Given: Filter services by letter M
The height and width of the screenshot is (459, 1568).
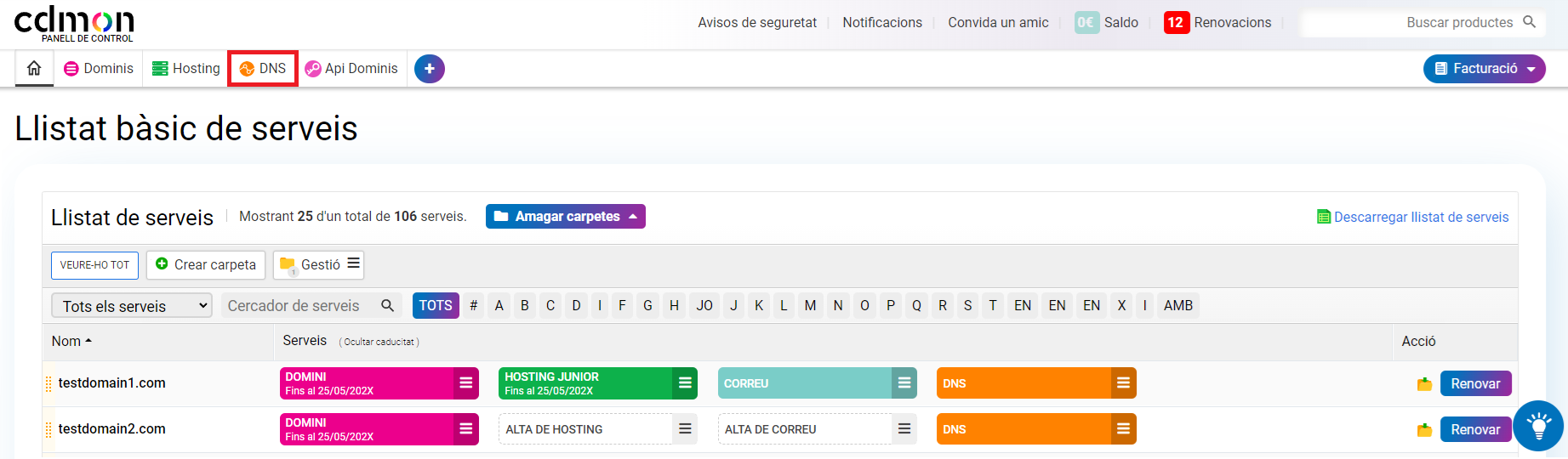Looking at the screenshot, I should click(810, 305).
